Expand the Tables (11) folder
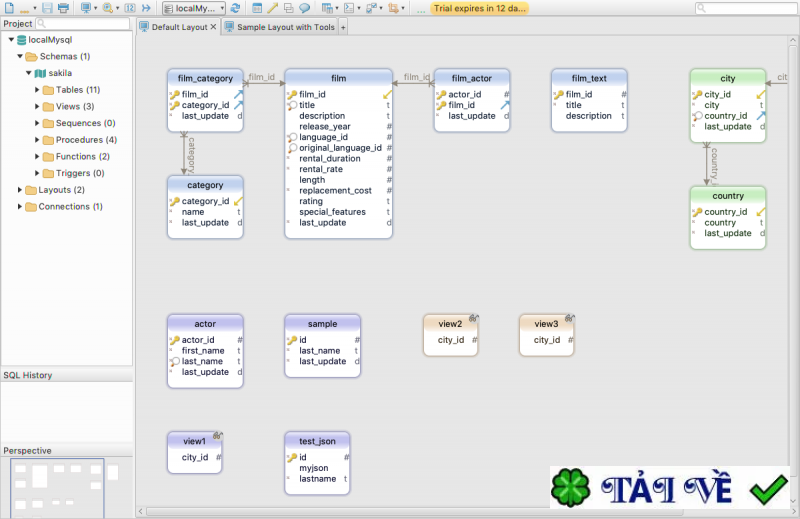Screen dimensions: 800x519 [37, 90]
